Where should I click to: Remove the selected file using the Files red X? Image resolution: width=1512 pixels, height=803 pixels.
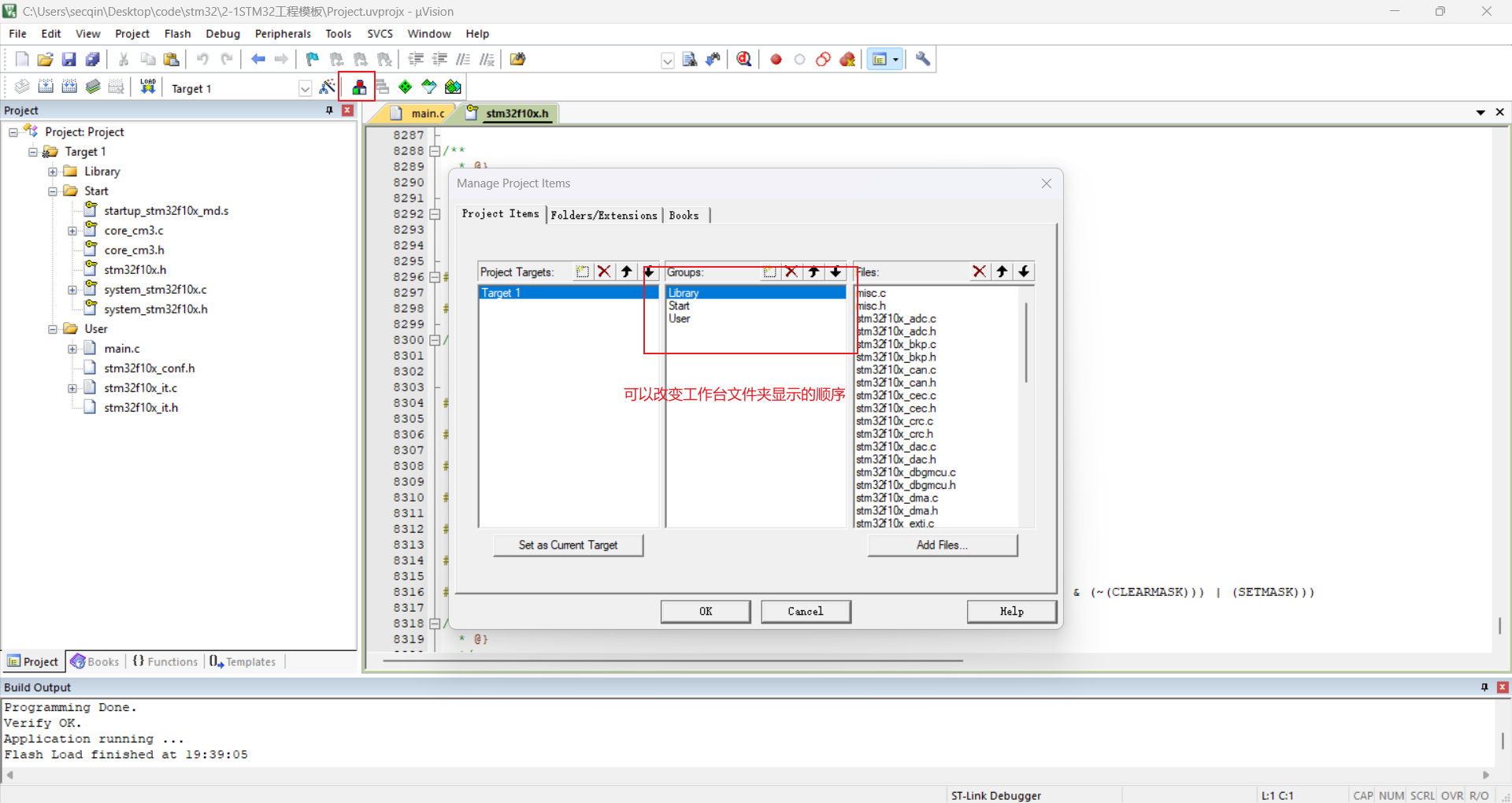click(x=979, y=272)
